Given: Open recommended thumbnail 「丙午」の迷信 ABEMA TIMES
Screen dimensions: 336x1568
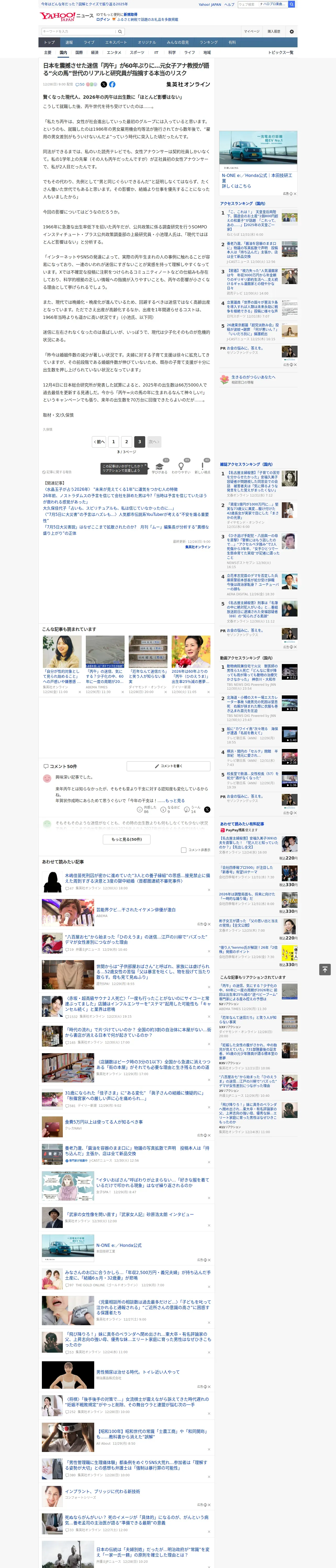Looking at the screenshot, I should coord(105,665).
